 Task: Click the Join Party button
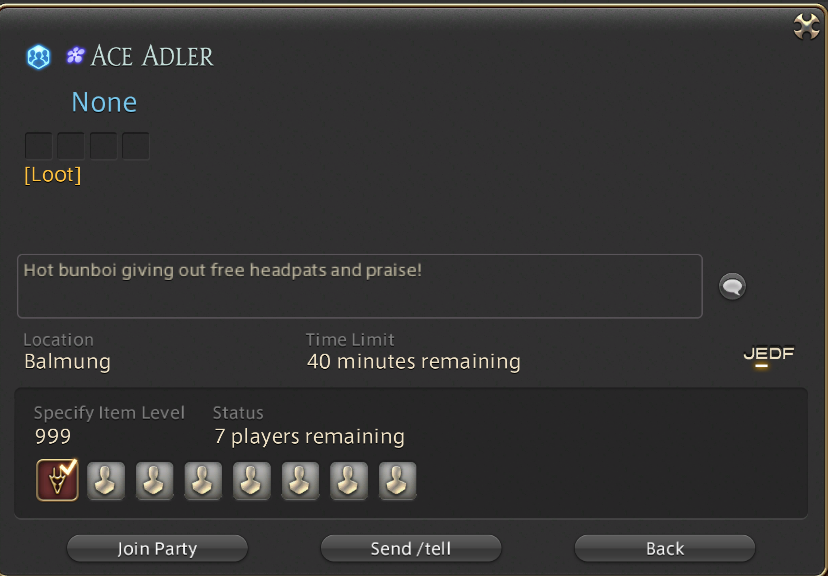[x=157, y=549]
